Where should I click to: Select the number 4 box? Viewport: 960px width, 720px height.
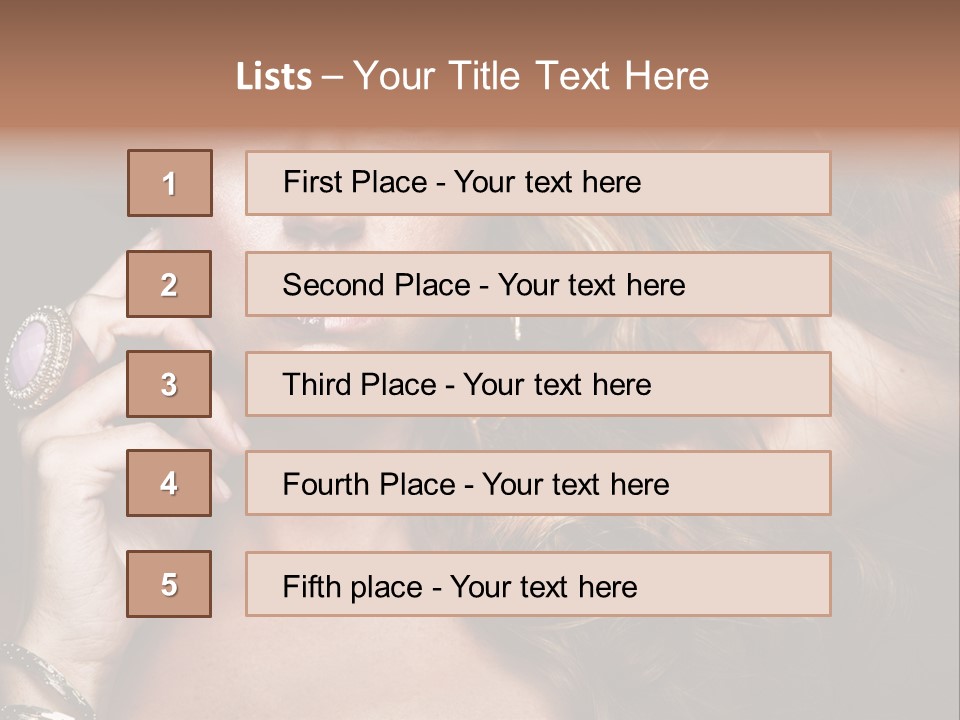click(170, 483)
